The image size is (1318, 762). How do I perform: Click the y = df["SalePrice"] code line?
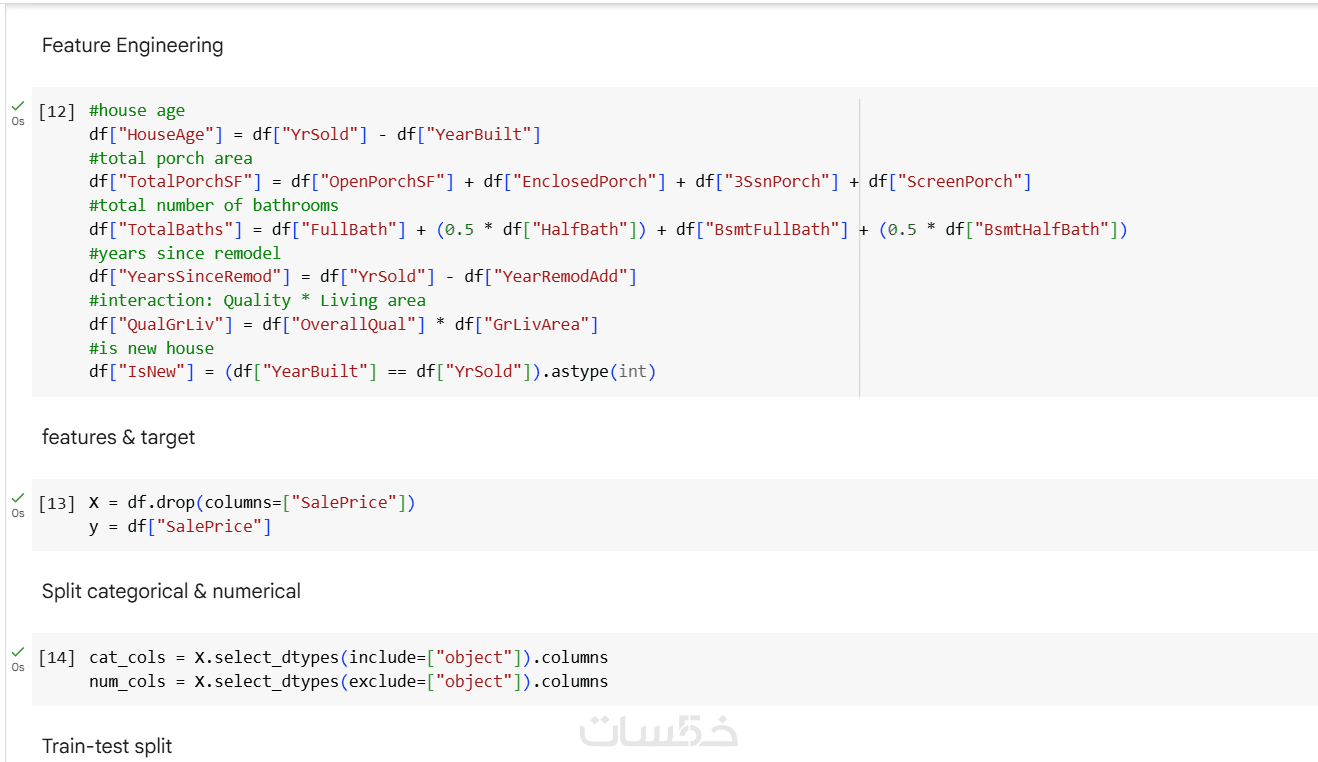pyautogui.click(x=180, y=527)
